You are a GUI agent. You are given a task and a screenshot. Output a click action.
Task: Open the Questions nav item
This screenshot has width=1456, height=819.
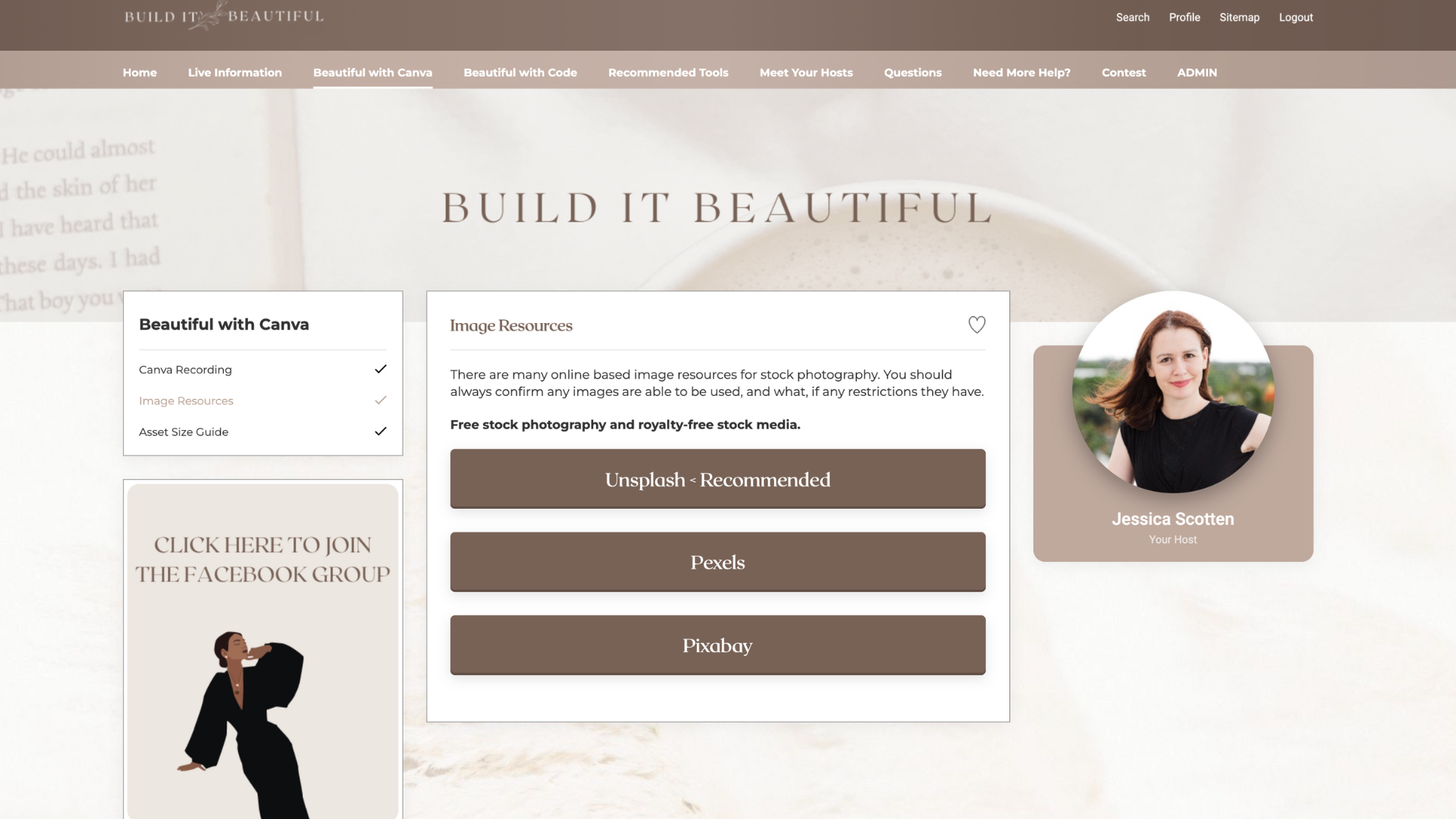click(x=913, y=72)
